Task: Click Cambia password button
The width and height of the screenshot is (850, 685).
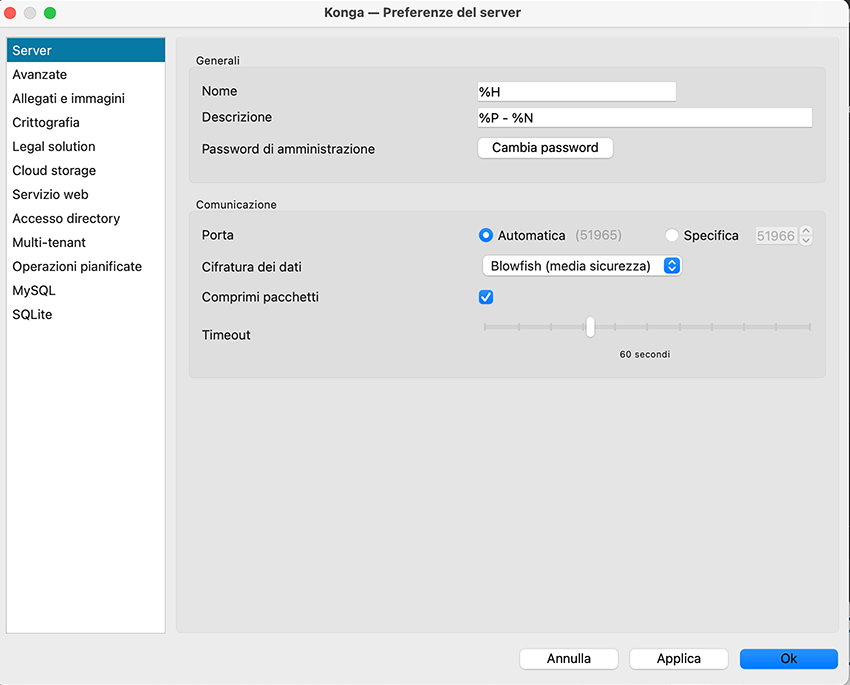Action: [545, 148]
